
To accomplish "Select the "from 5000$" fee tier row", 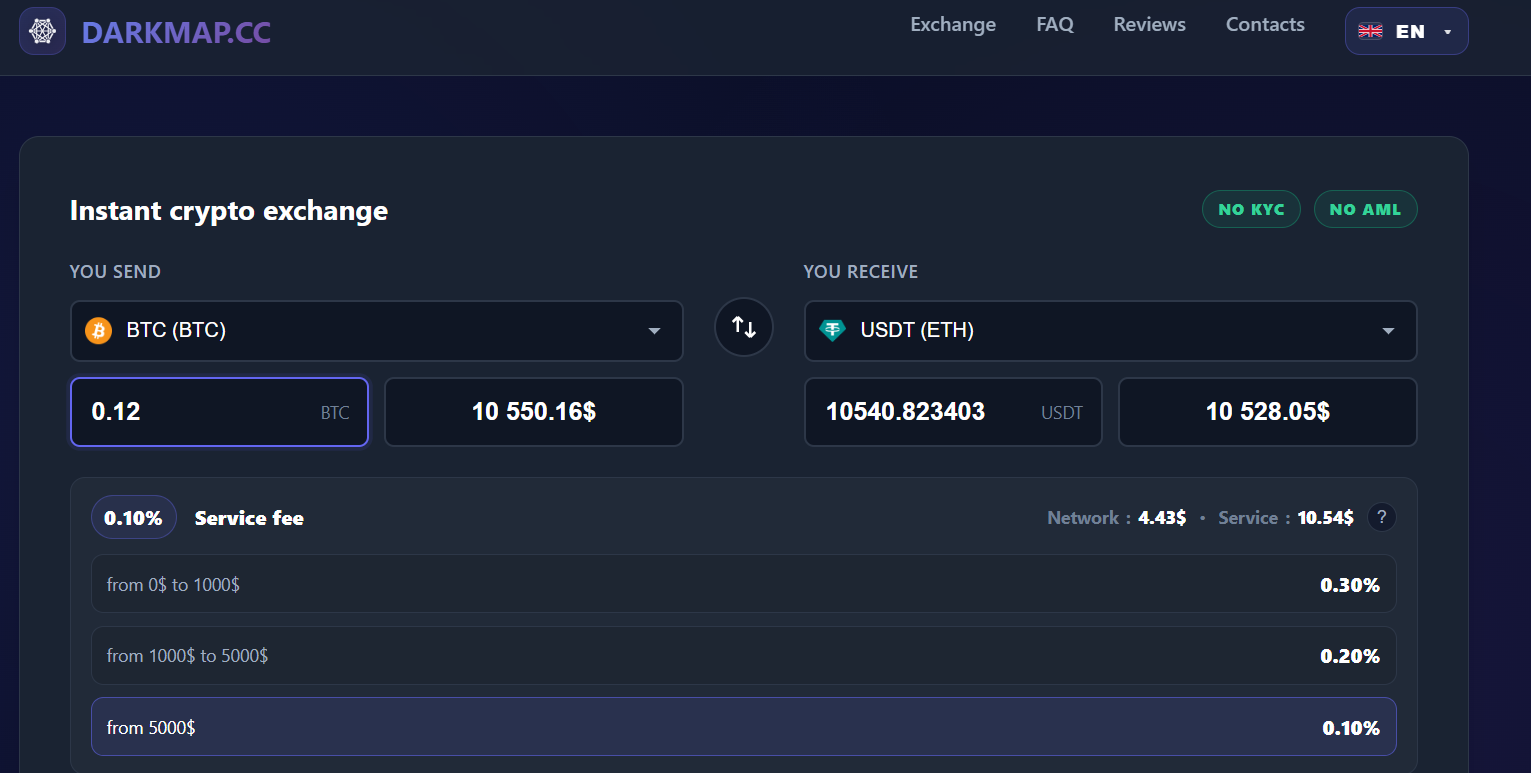I will point(743,727).
